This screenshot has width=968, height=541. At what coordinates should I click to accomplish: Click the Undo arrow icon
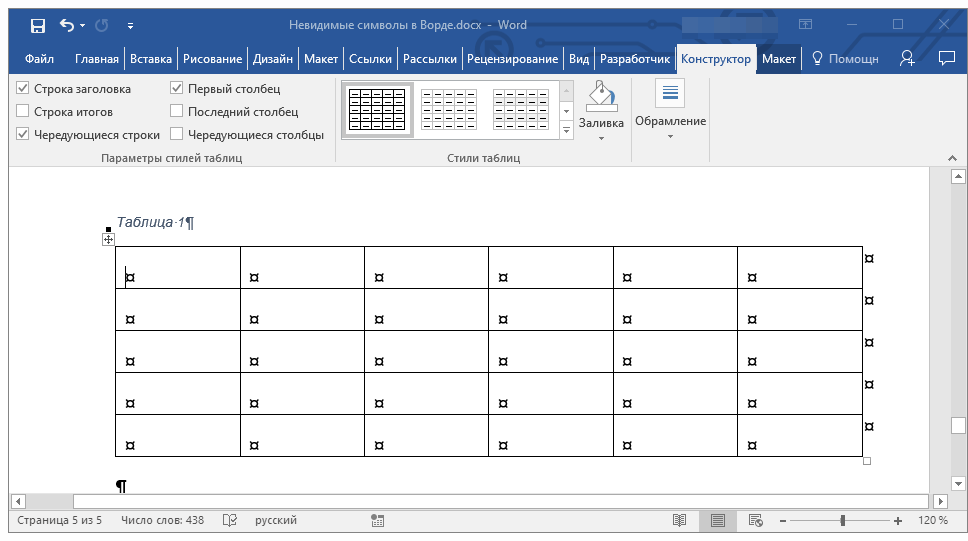pyautogui.click(x=67, y=25)
